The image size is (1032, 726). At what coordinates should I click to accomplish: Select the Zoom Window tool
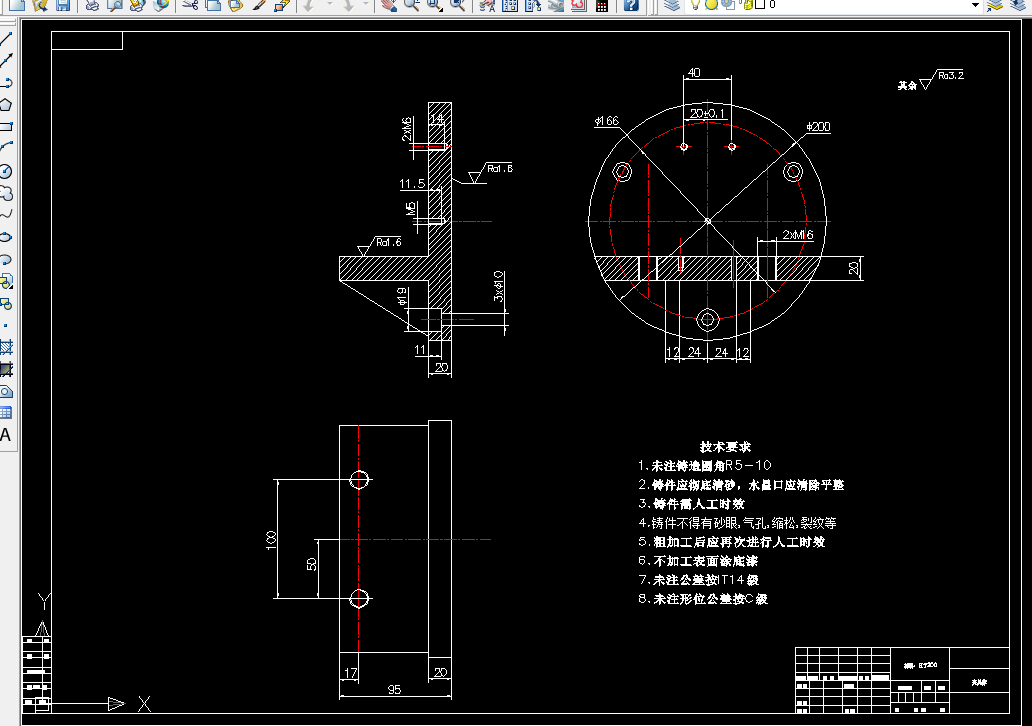click(434, 5)
